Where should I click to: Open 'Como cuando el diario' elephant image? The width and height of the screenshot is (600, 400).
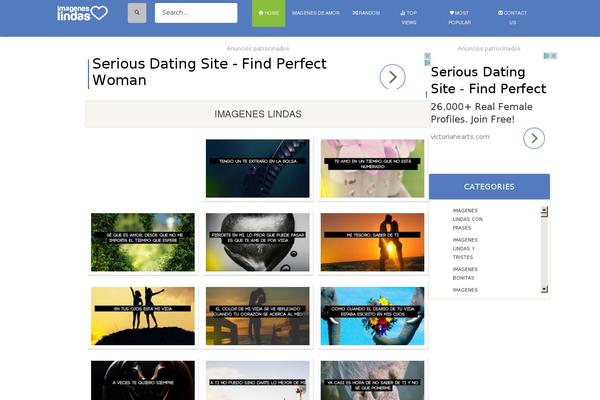point(372,316)
